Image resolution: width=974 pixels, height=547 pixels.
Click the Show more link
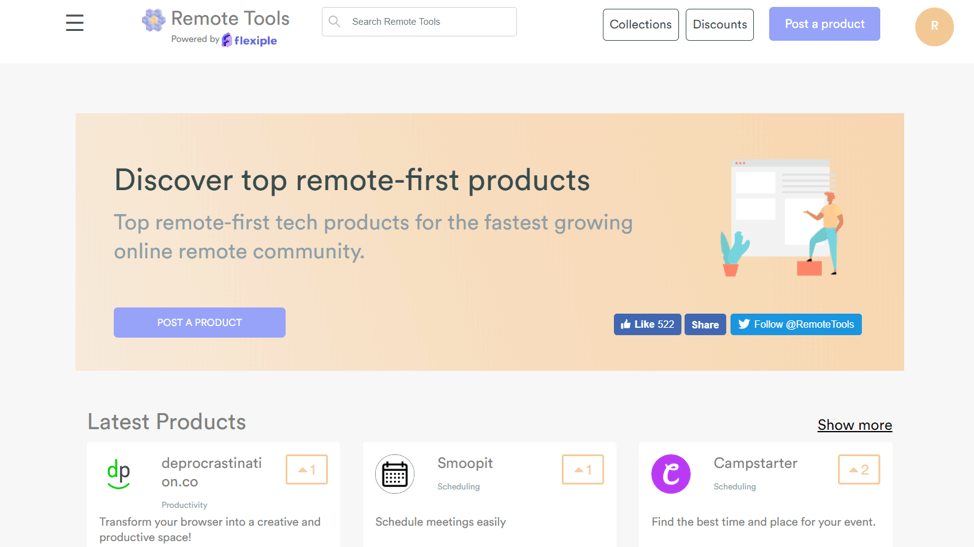(855, 425)
